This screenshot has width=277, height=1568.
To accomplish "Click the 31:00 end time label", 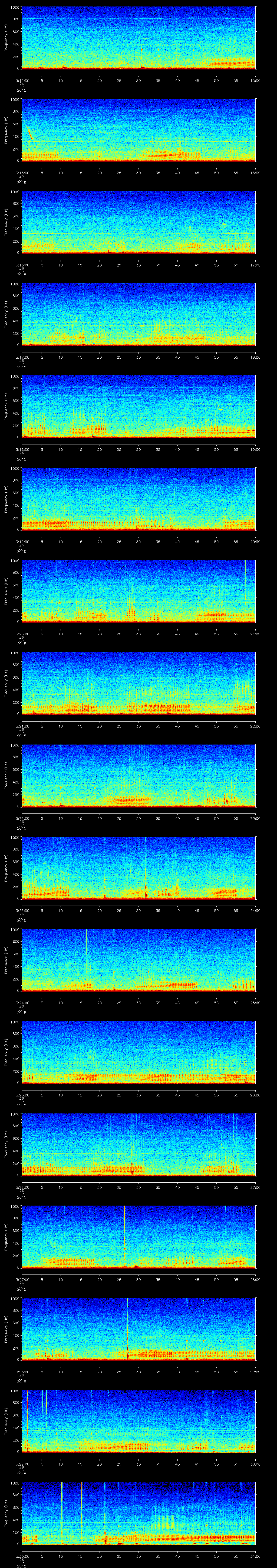I will click(256, 1556).
